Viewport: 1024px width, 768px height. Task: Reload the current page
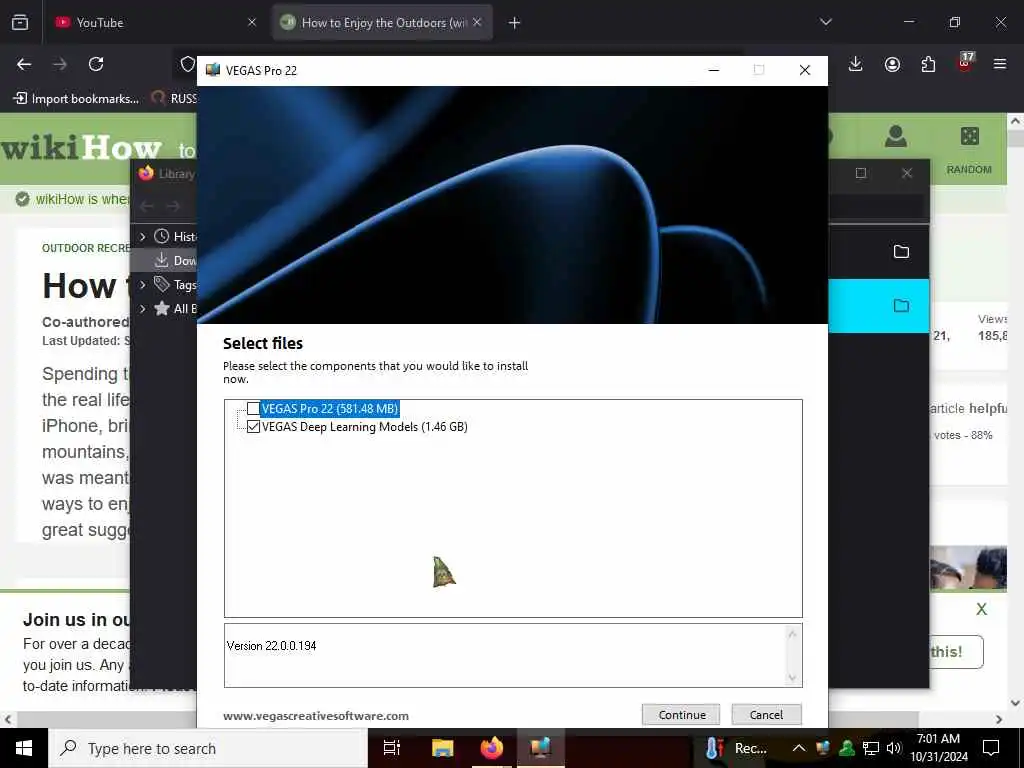96,64
